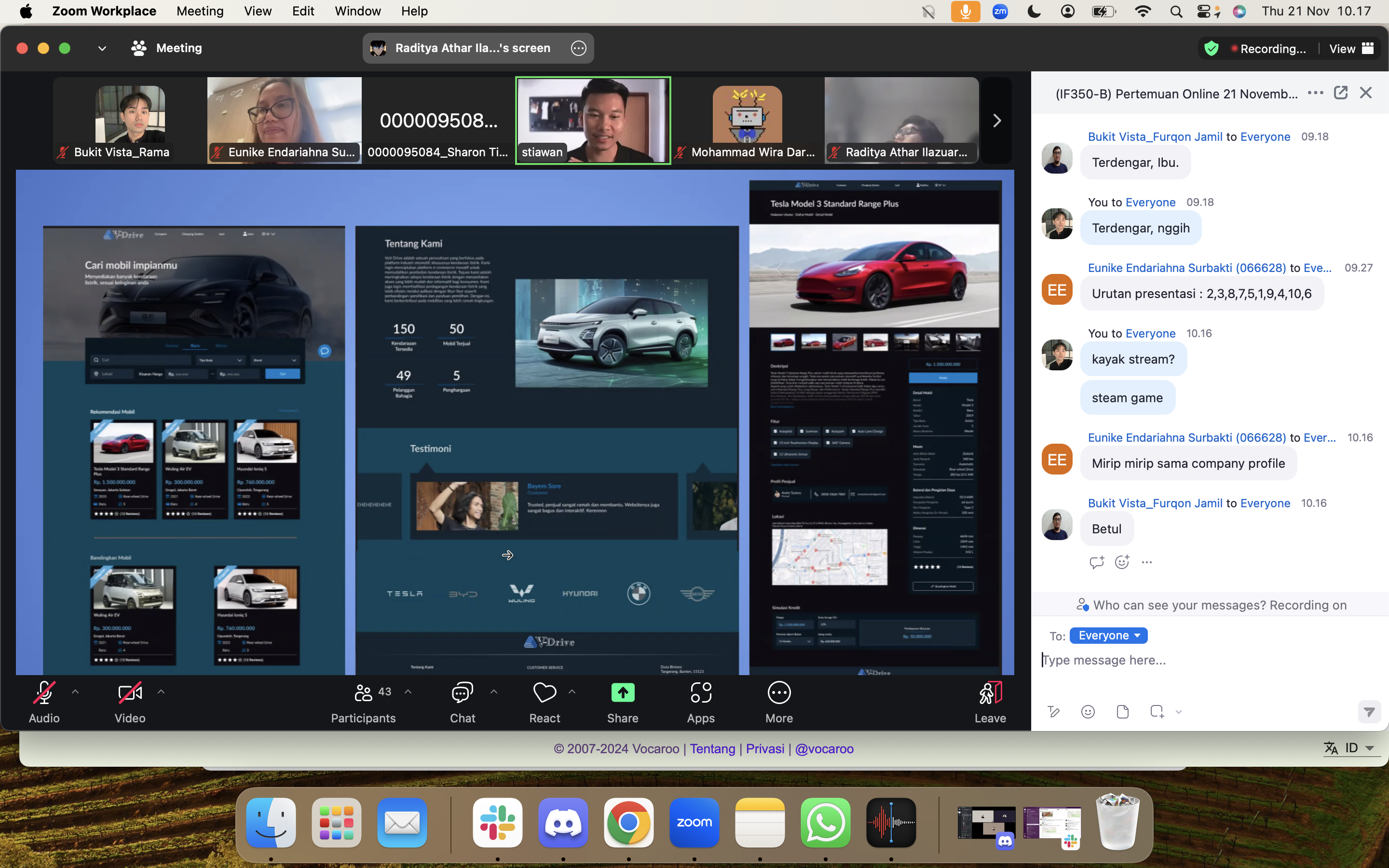The width and height of the screenshot is (1389, 868).
Task: Toggle audio options arrow expander
Action: pyautogui.click(x=75, y=692)
